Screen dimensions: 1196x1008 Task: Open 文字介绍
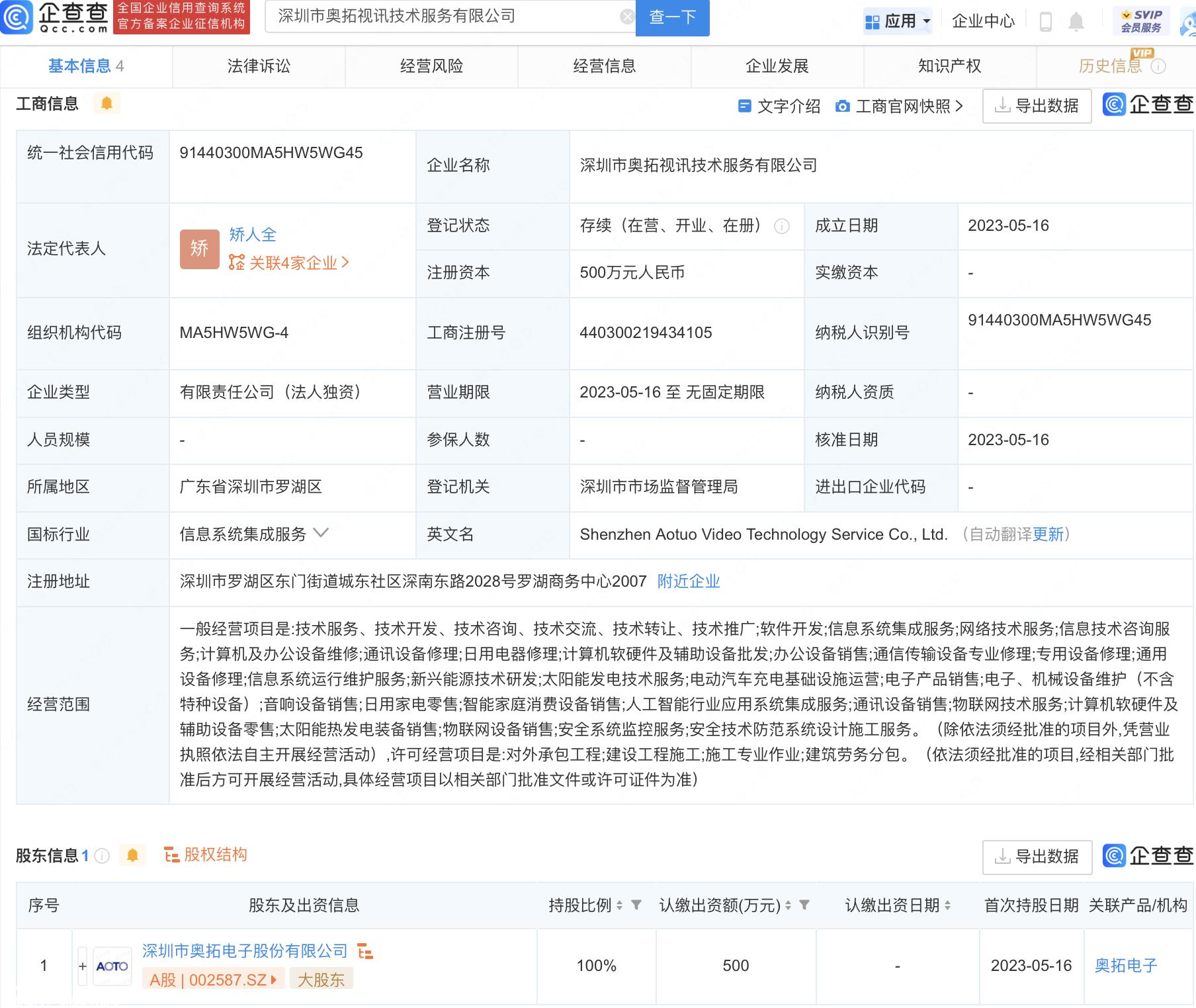779,106
